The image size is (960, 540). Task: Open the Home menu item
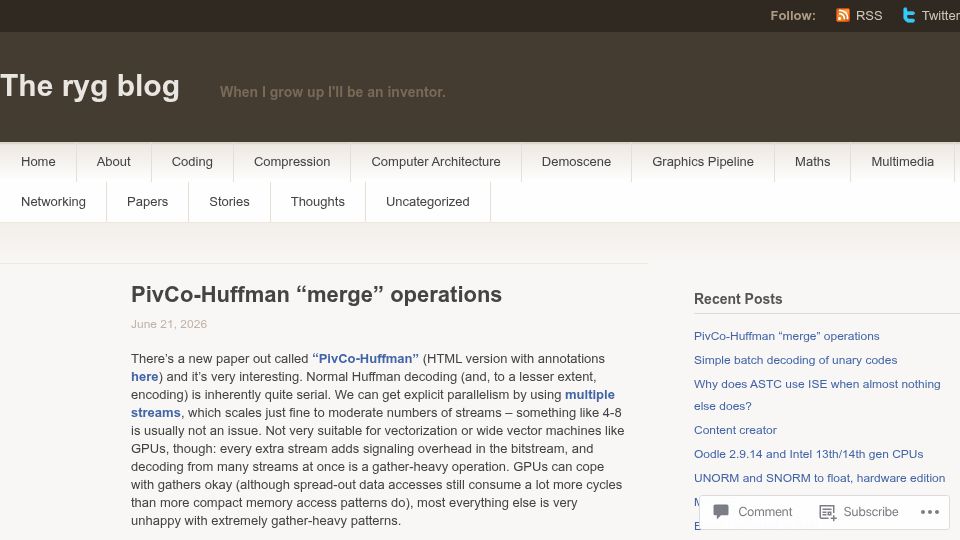click(x=38, y=162)
